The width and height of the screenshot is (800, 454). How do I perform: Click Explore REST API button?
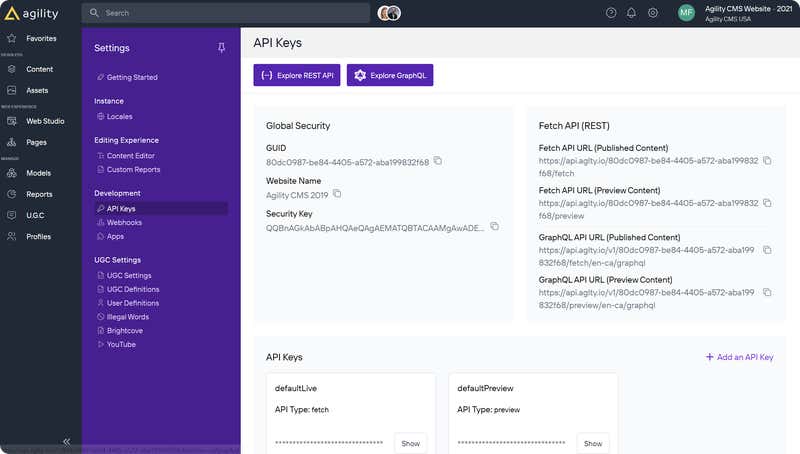point(297,75)
